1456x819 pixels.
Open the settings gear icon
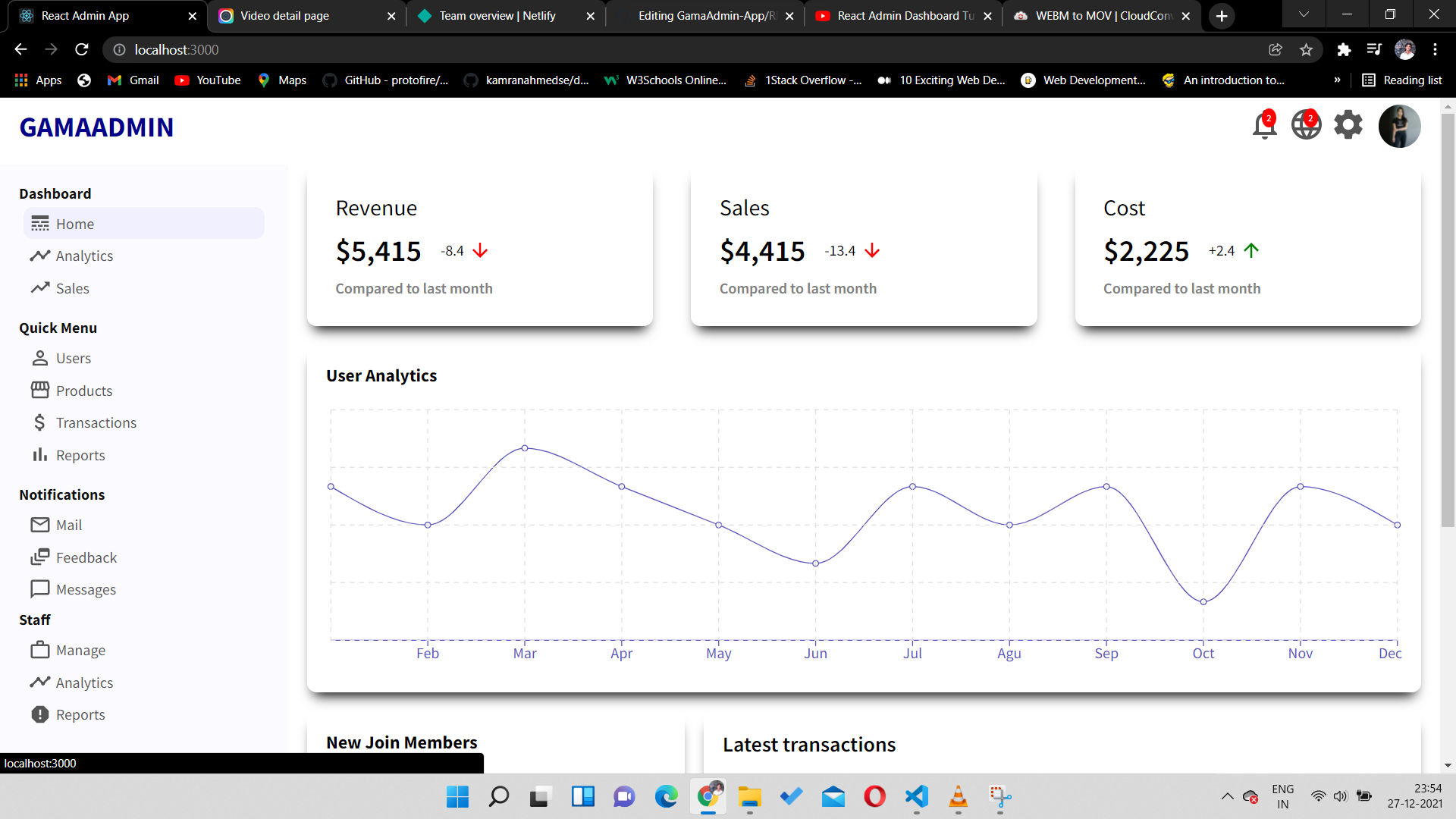(x=1348, y=124)
